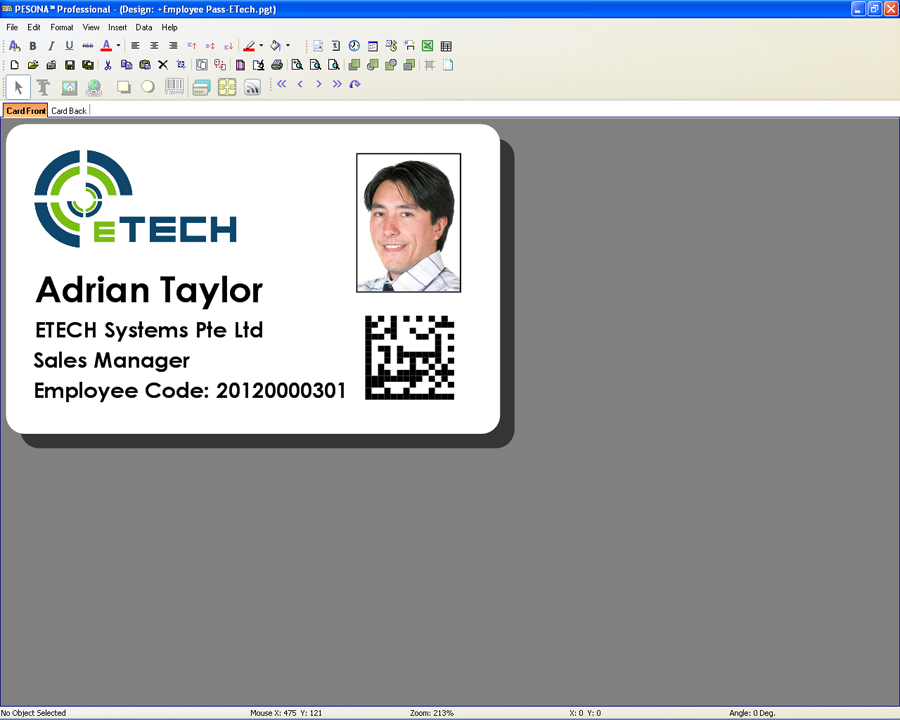Open the font color dropdown arrow

(x=118, y=46)
